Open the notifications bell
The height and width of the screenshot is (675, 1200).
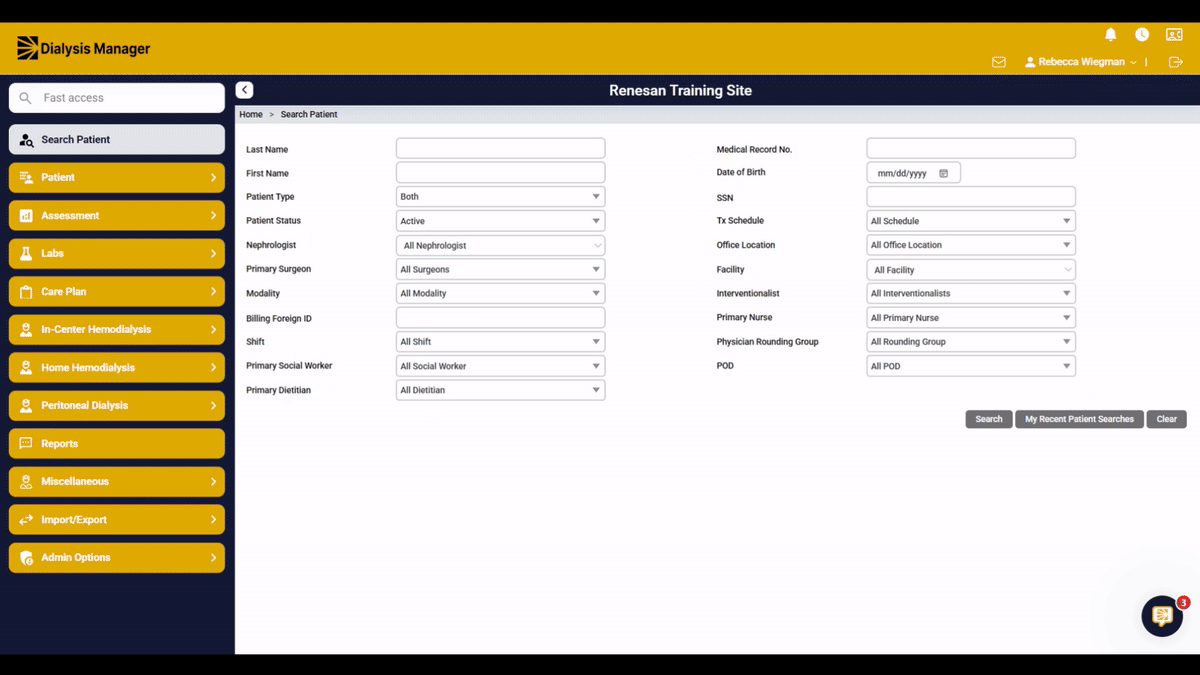tap(1110, 35)
